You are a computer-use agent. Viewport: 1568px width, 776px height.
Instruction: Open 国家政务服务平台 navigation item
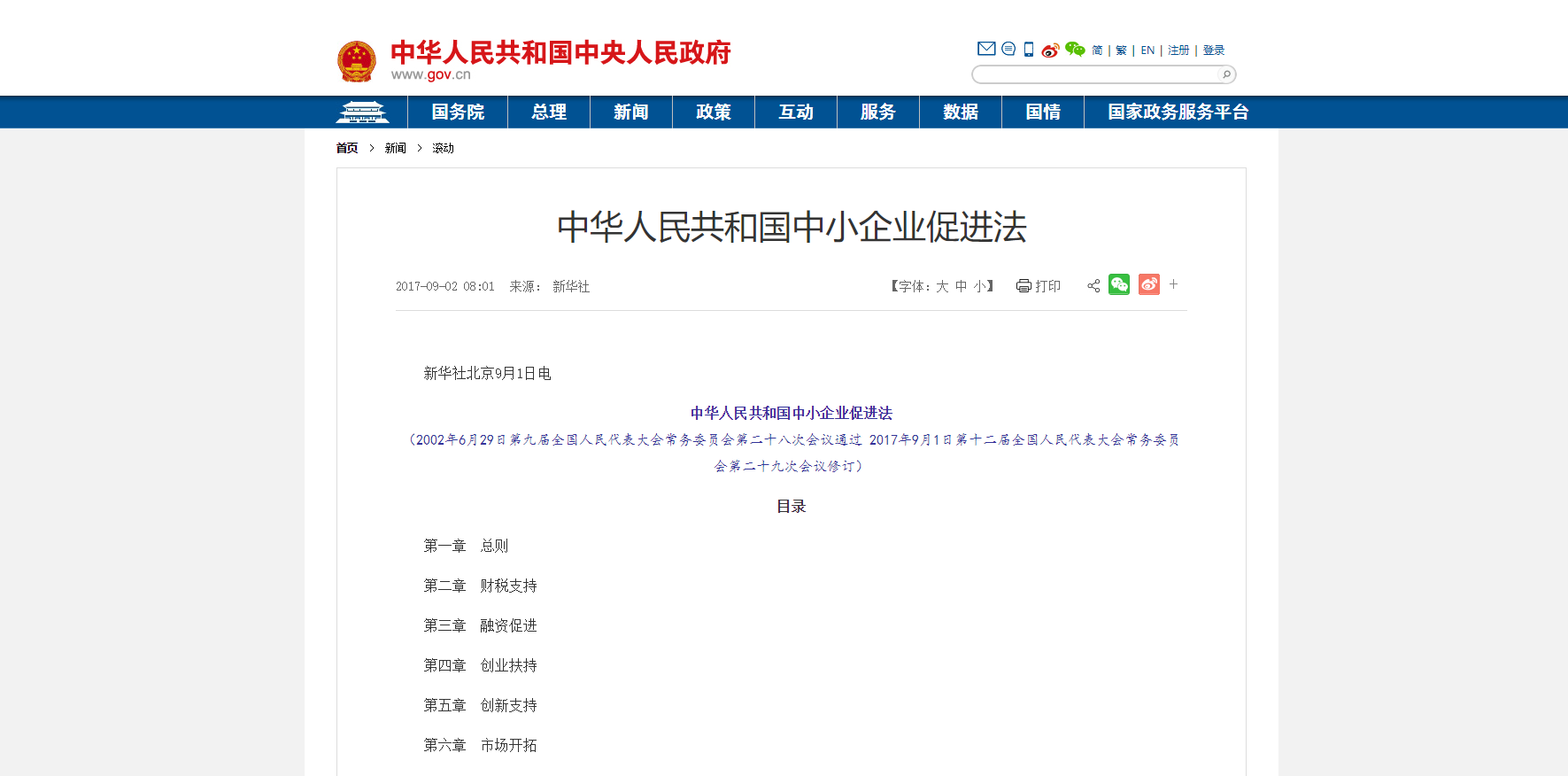[x=1178, y=113]
